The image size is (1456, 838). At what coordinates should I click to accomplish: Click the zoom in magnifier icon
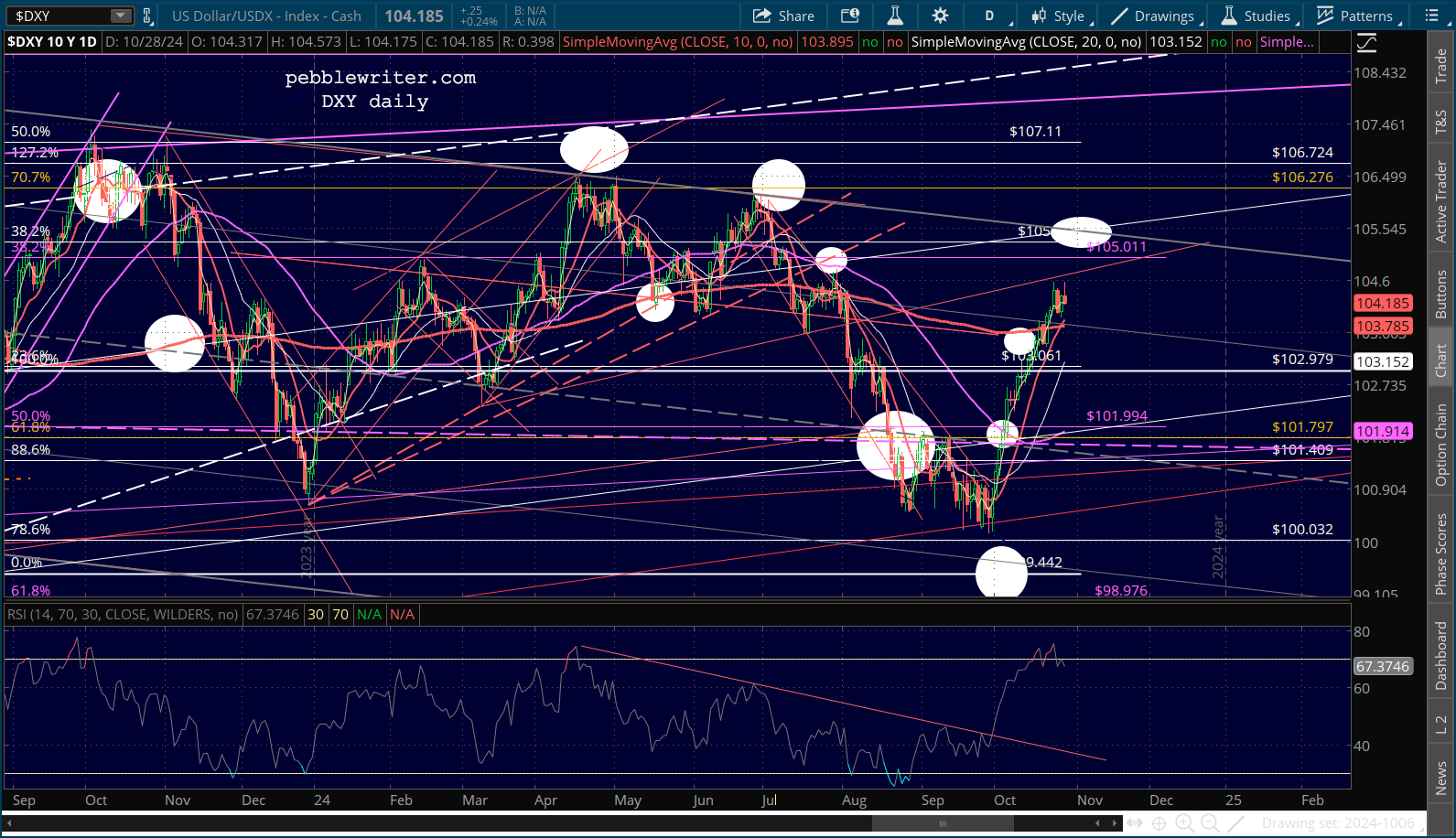coord(1184,822)
